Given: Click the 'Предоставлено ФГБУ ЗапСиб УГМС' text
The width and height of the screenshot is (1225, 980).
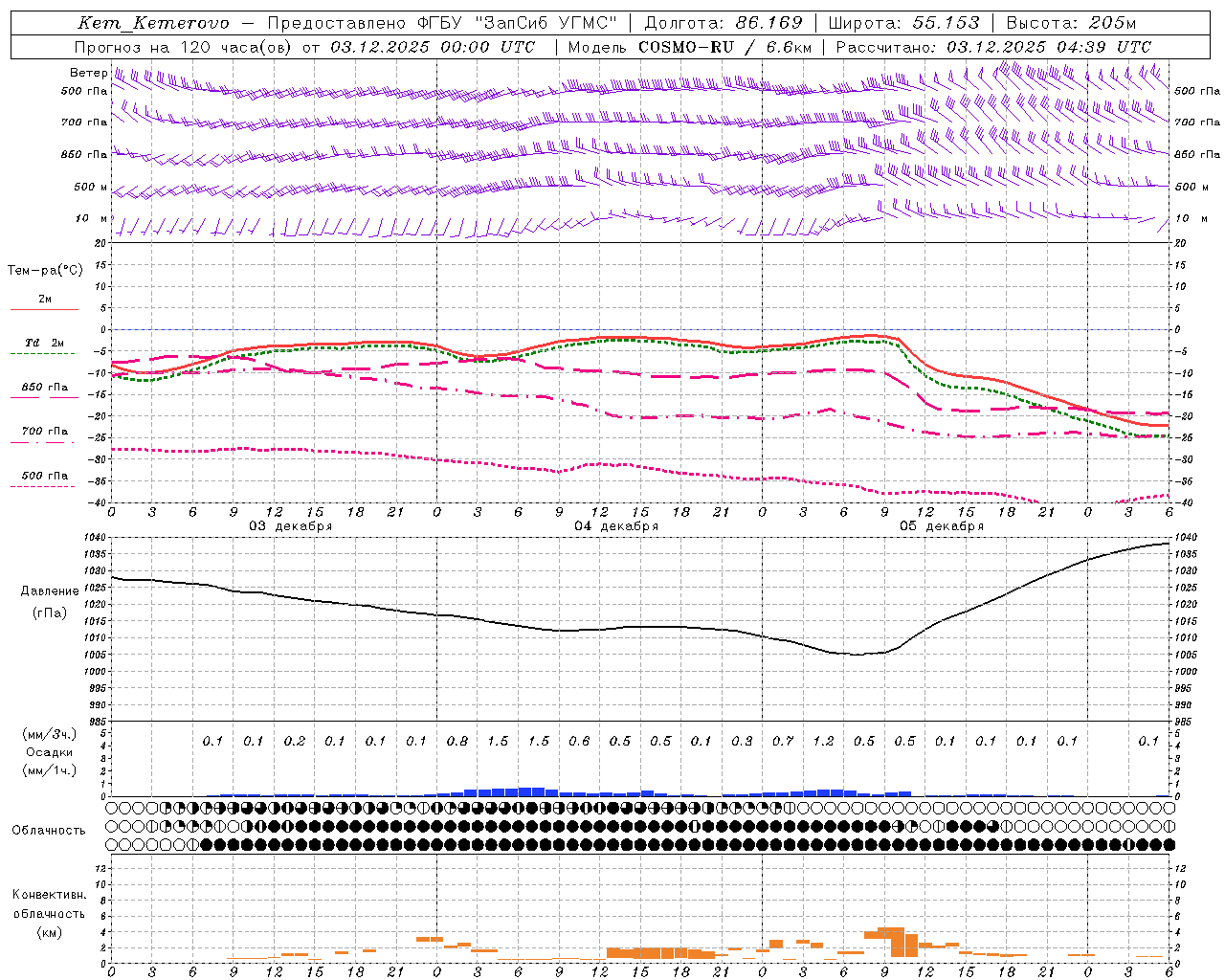Looking at the screenshot, I should [442, 24].
